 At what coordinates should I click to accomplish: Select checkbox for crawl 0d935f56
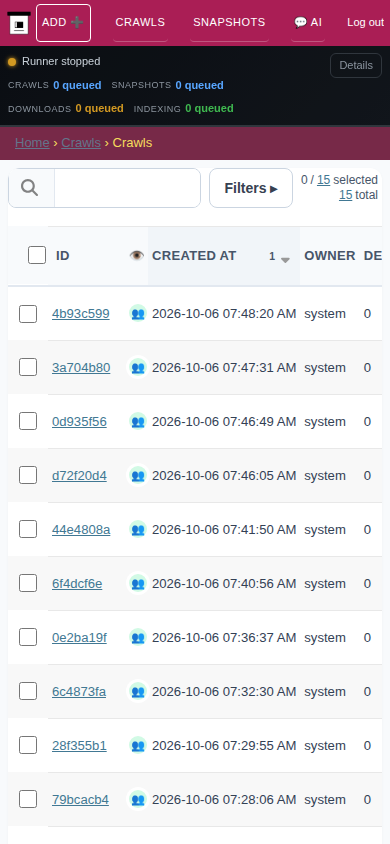(28, 421)
